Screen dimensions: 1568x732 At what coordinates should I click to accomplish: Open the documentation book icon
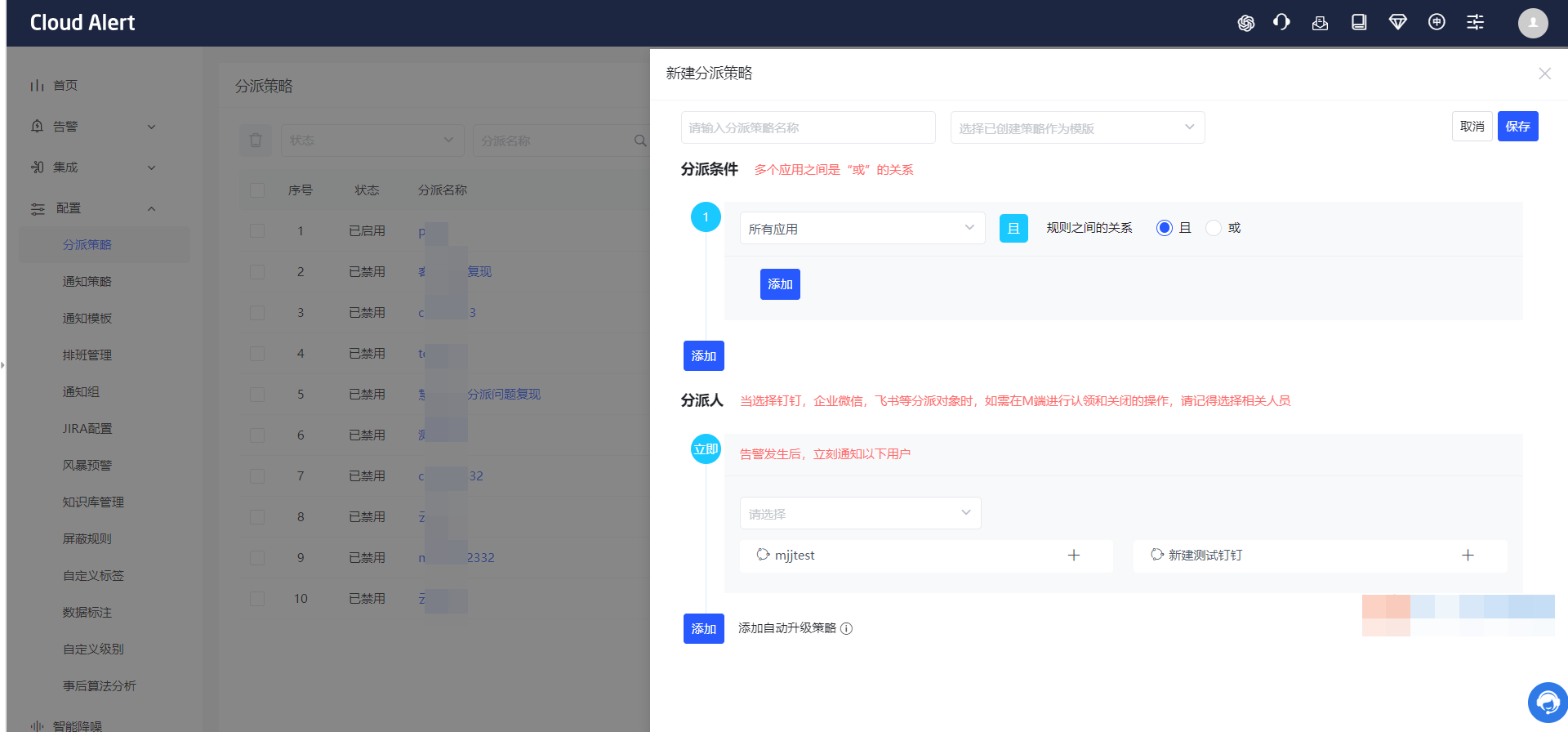click(1359, 22)
